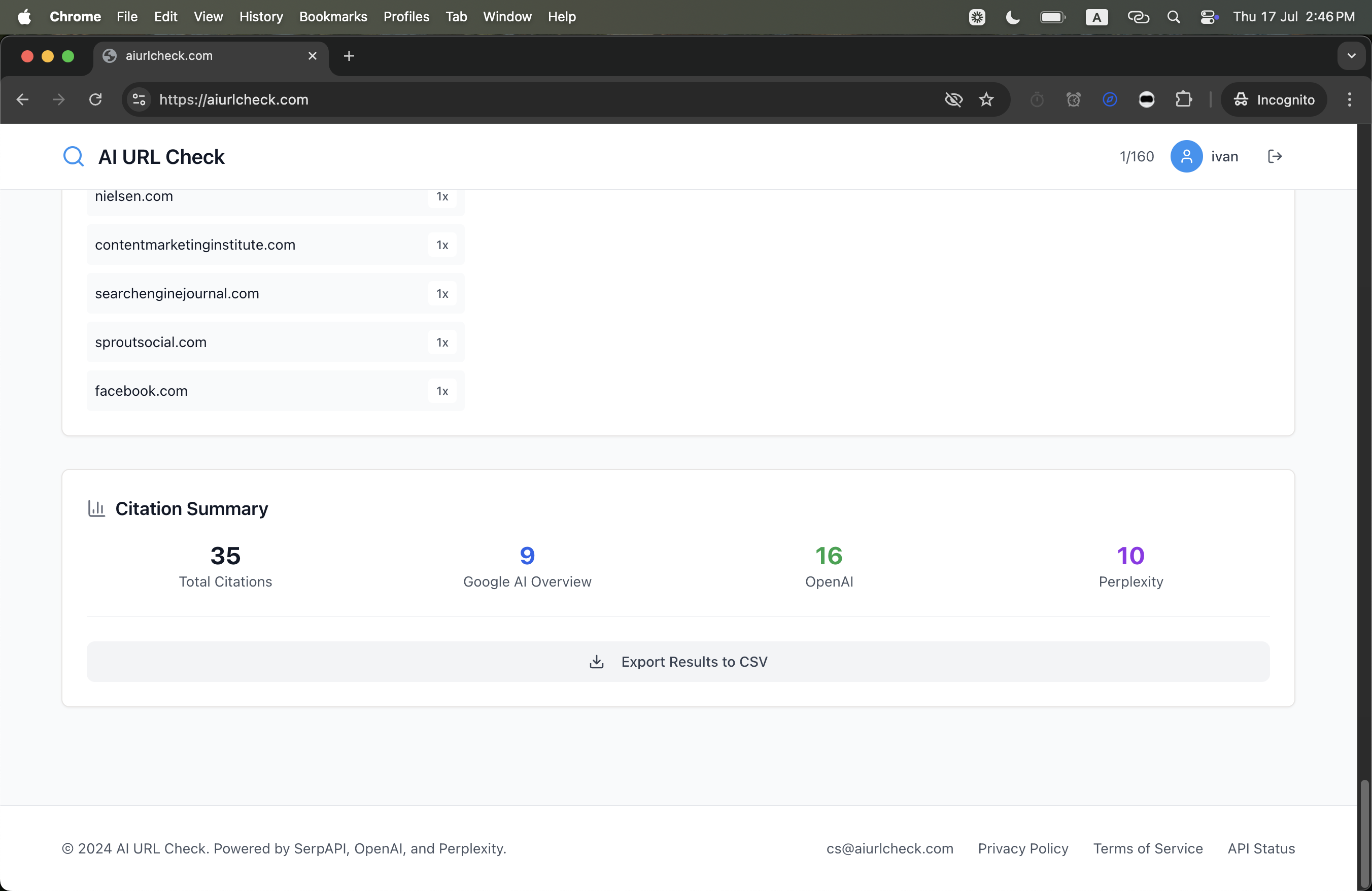Open the Help menu

[x=562, y=17]
